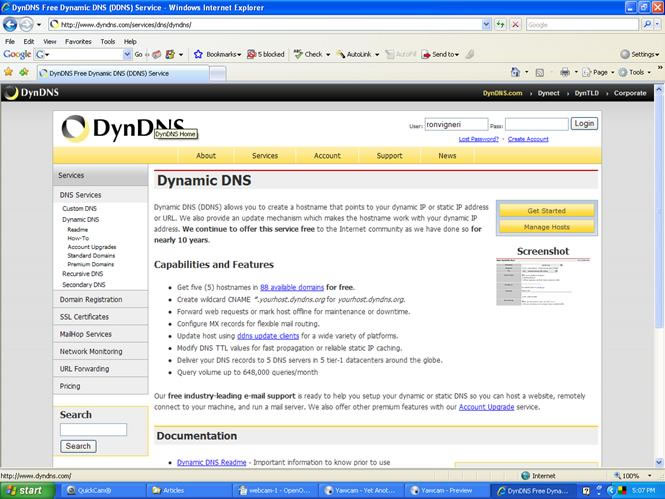
Task: Click the Home icon in command bar
Action: point(515,72)
